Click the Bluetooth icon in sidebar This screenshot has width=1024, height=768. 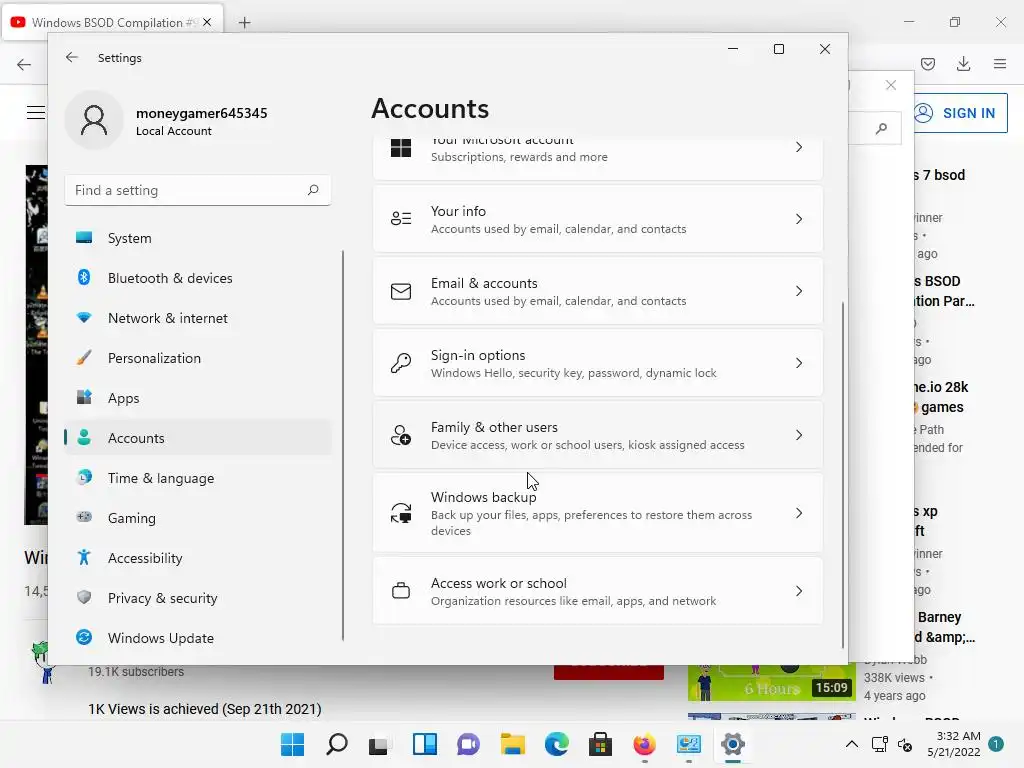[84, 277]
